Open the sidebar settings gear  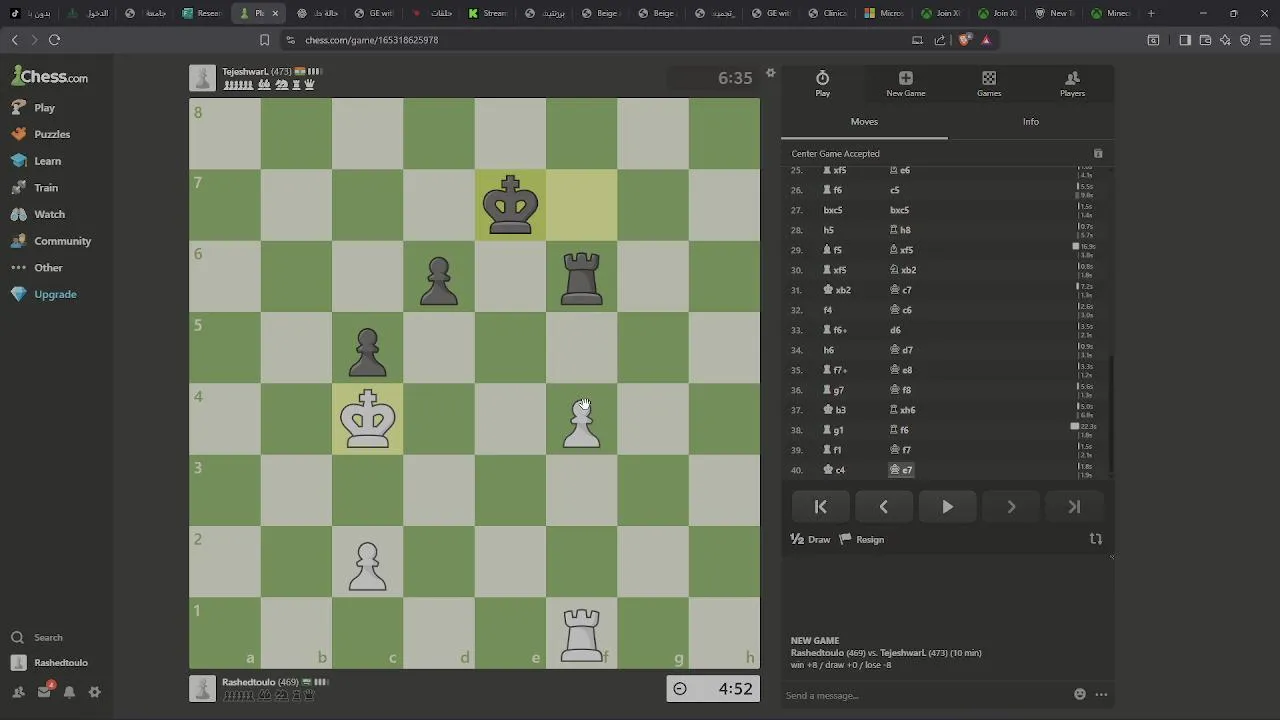[x=95, y=692]
